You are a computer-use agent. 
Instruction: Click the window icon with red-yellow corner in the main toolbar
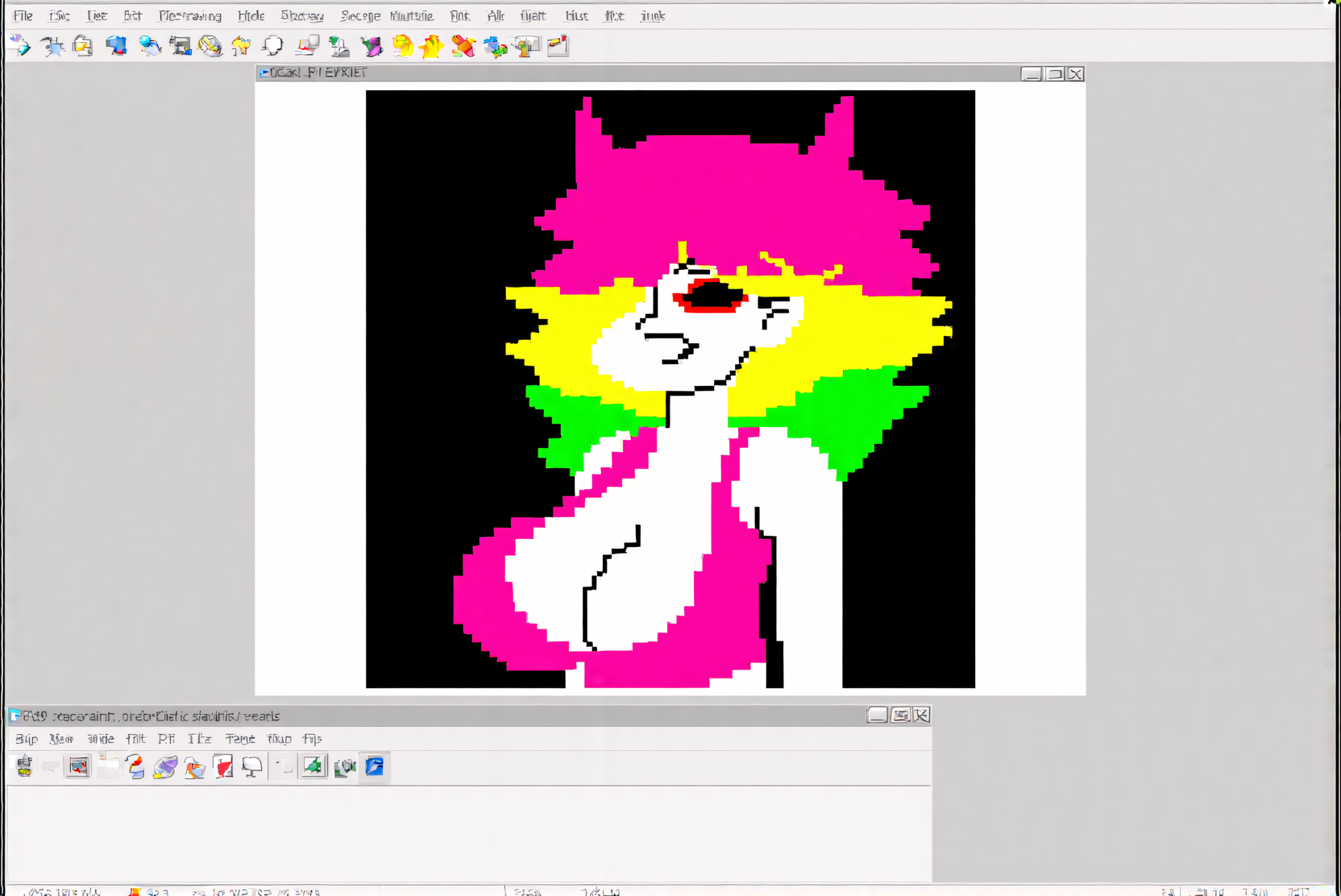[x=558, y=46]
